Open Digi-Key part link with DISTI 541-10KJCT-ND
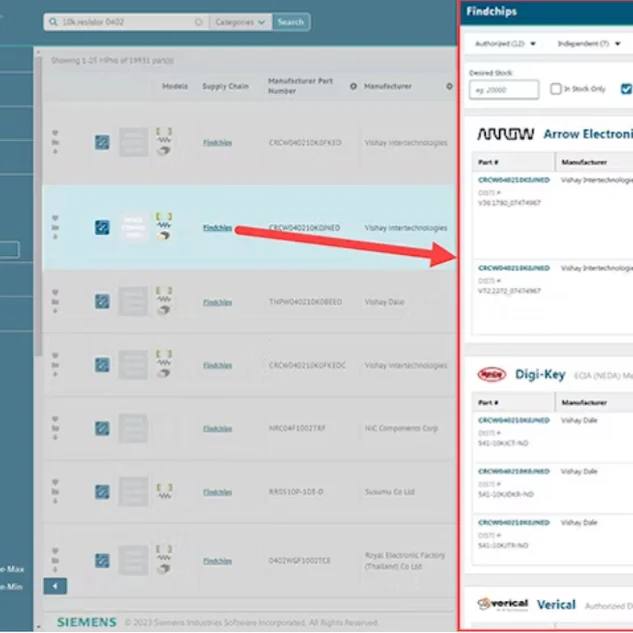This screenshot has height=633, width=633. [514, 420]
